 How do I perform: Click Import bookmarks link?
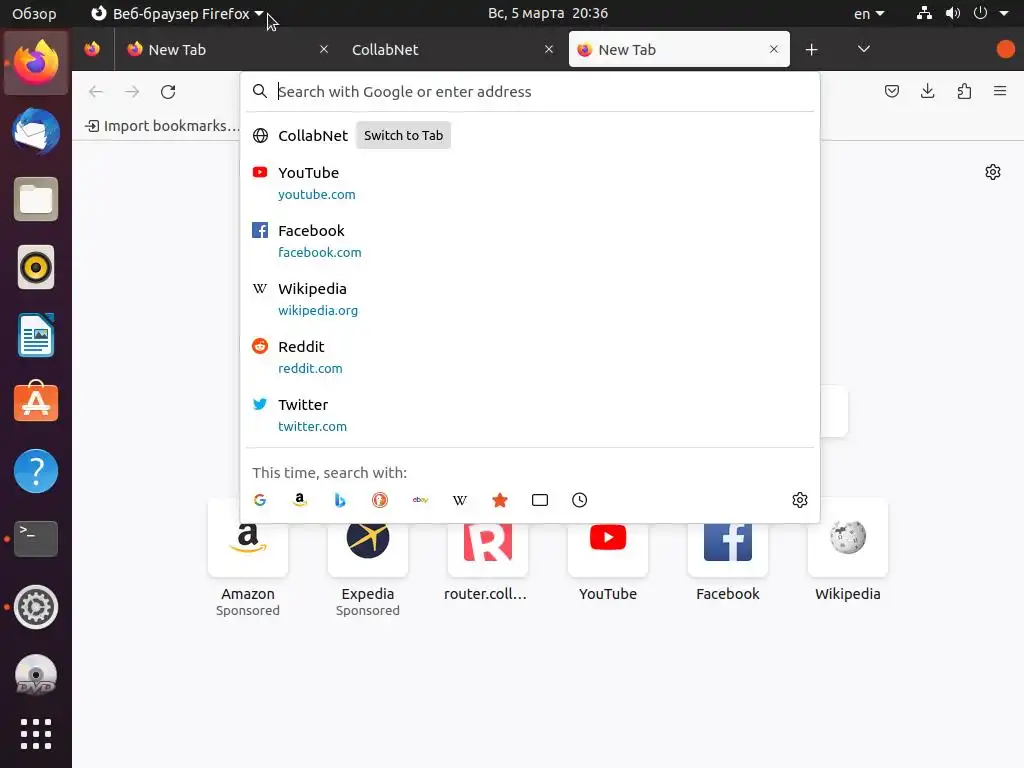pyautogui.click(x=162, y=125)
